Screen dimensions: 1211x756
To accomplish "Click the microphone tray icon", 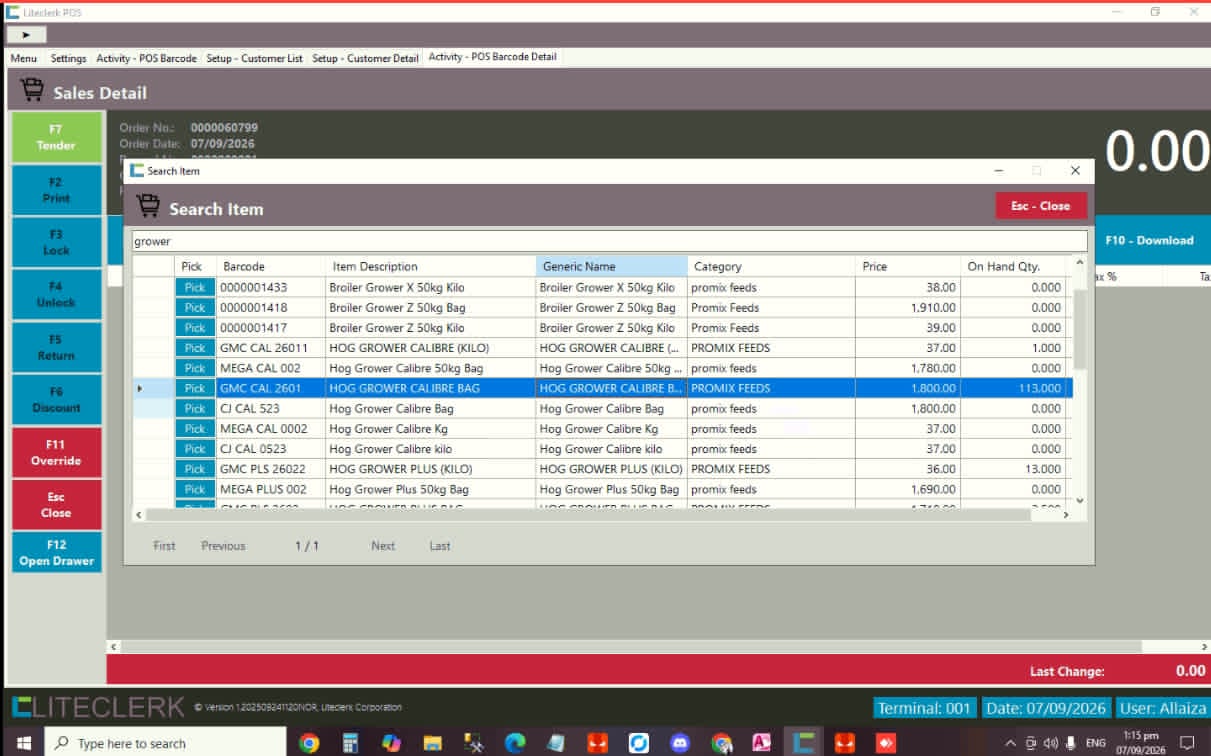I will pos(1071,743).
